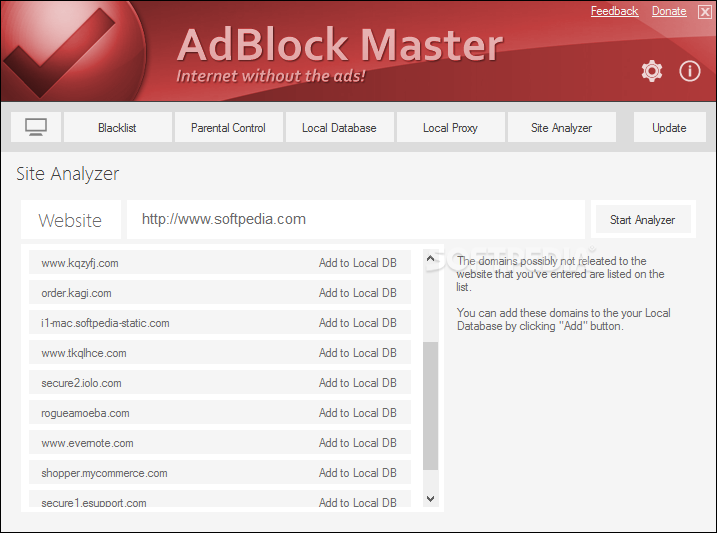Click the list scroll up arrow
The height and width of the screenshot is (533, 717).
(x=430, y=259)
